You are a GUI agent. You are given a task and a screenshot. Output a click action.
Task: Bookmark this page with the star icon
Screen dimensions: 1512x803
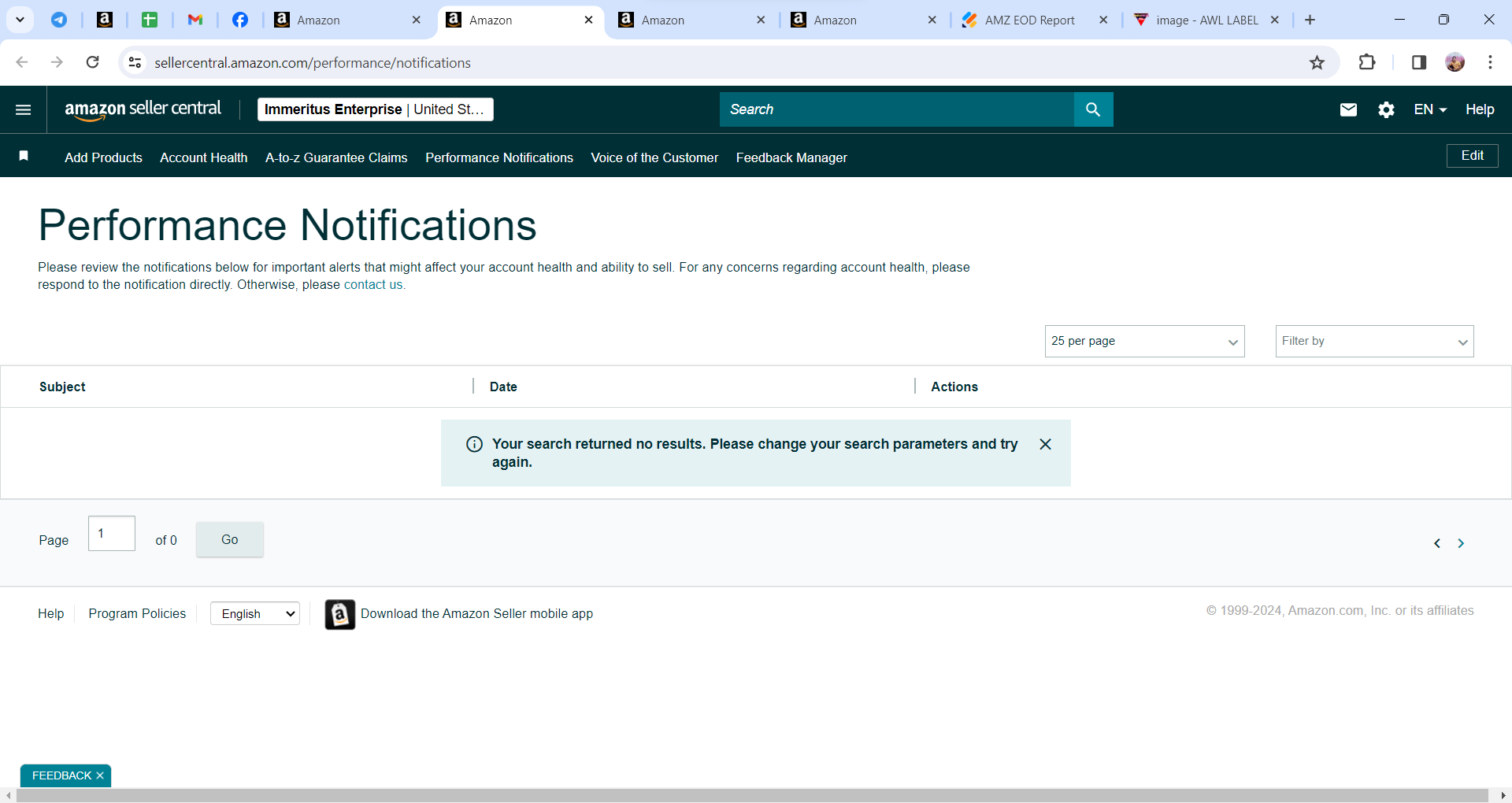[x=1317, y=62]
